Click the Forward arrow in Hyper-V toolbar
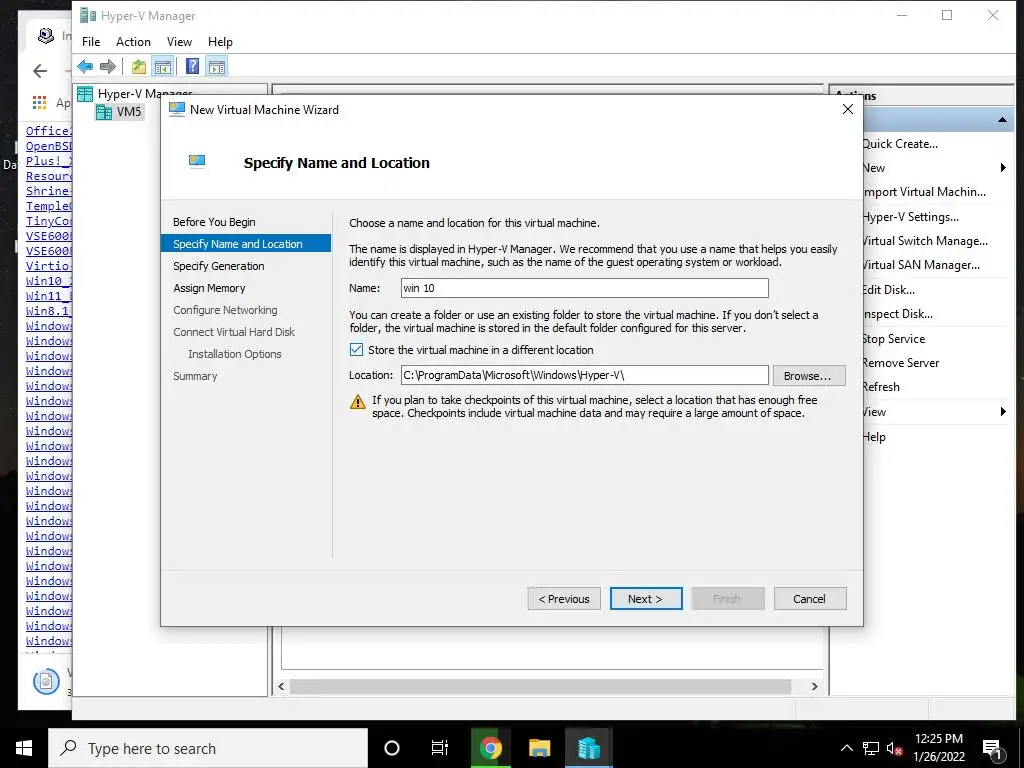The image size is (1024, 768). (x=108, y=66)
